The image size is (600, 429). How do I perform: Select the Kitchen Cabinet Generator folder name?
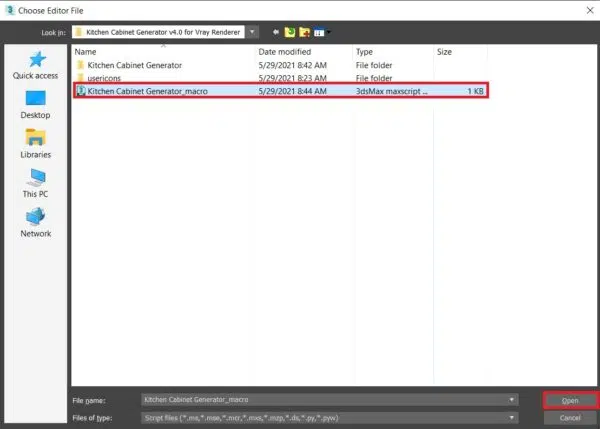(x=135, y=65)
